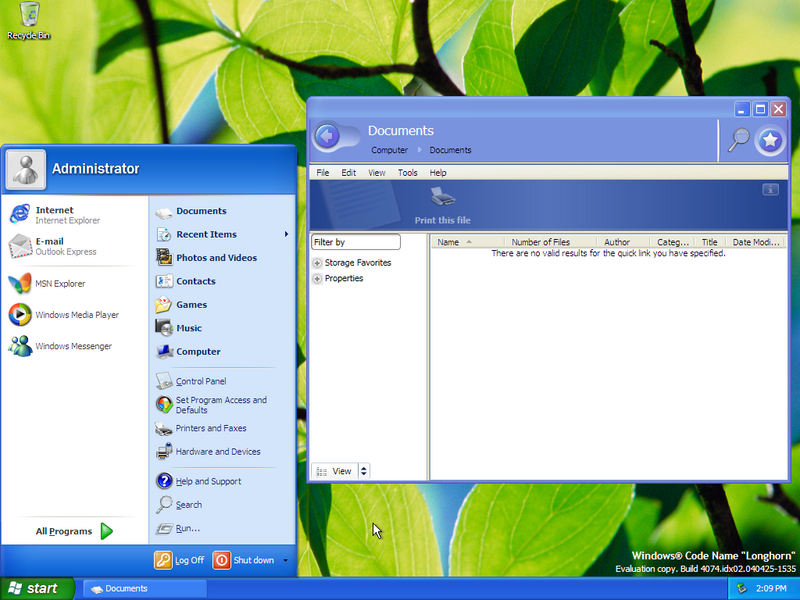Expand the Recent Items submenu
800x600 pixels.
(x=286, y=234)
